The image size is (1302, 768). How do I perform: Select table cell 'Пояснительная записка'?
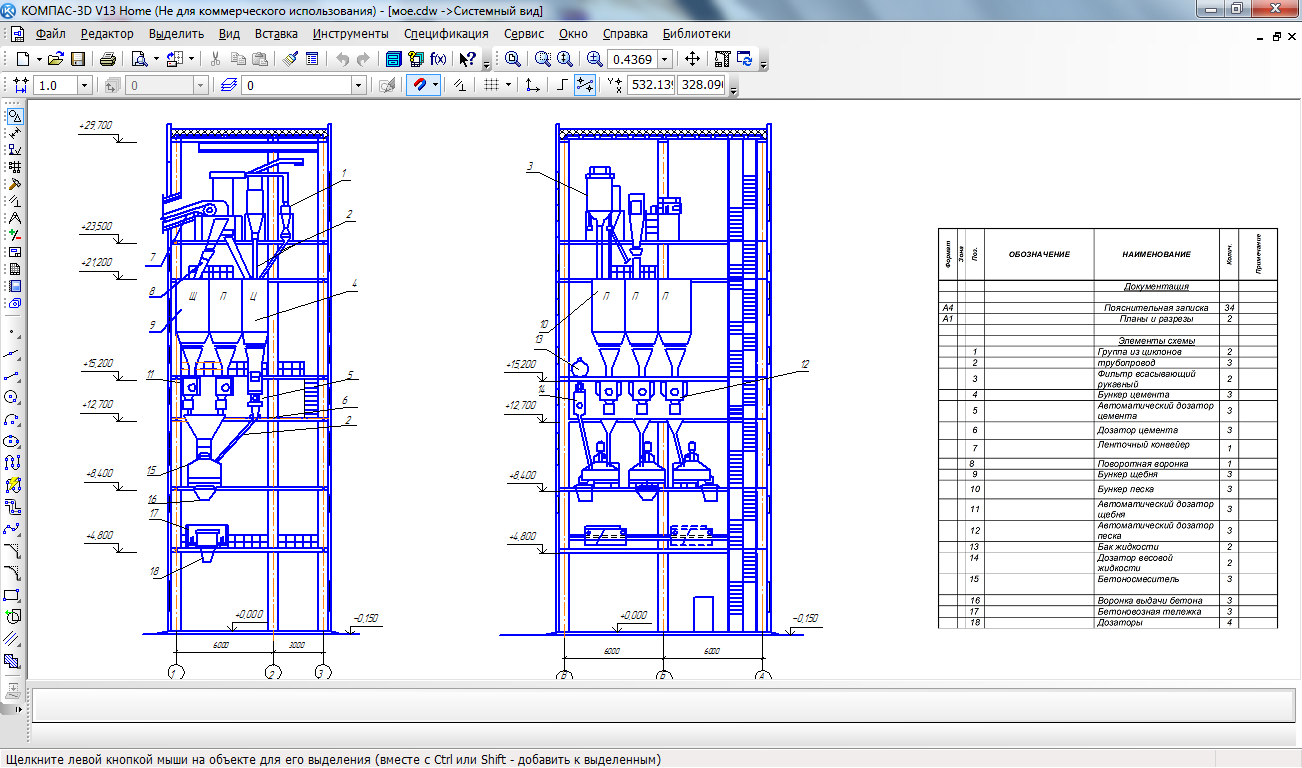tap(1155, 308)
